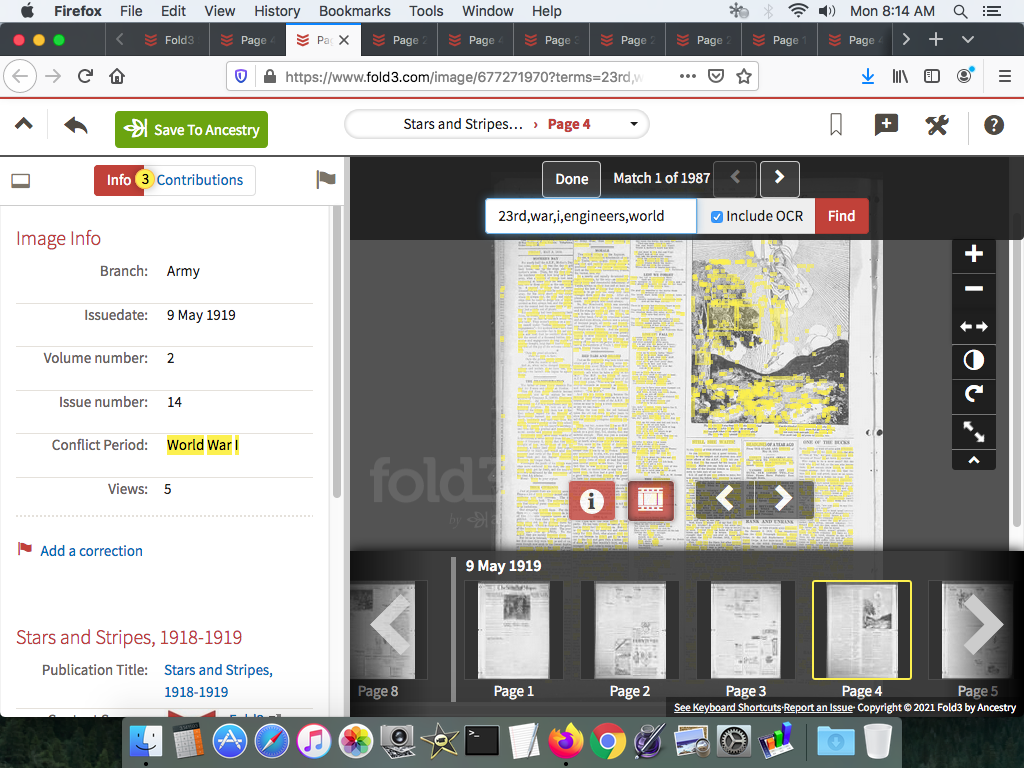The height and width of the screenshot is (768, 1024).
Task: Open the add comment icon
Action: (885, 125)
